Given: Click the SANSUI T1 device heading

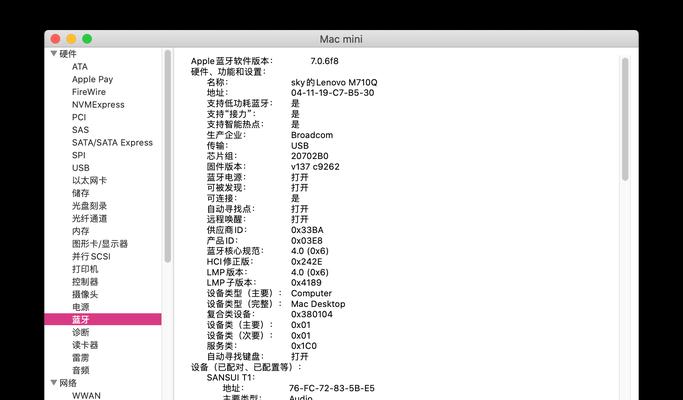Looking at the screenshot, I should 231,377.
